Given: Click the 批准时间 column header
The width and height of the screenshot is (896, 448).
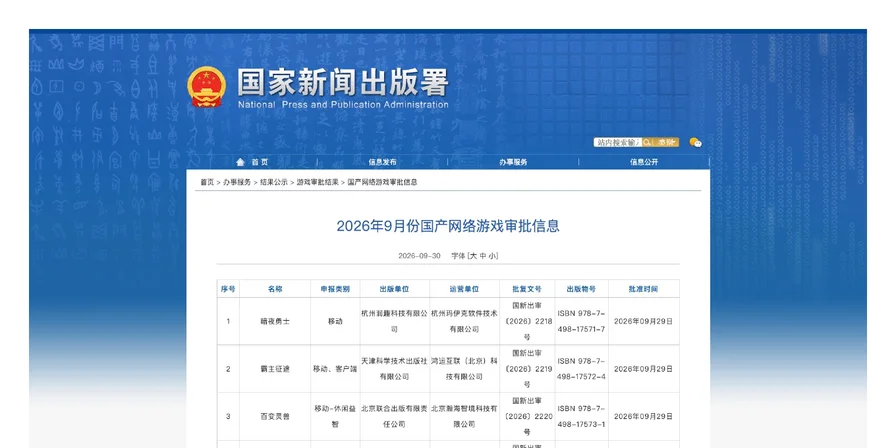Looking at the screenshot, I should pos(643,289).
